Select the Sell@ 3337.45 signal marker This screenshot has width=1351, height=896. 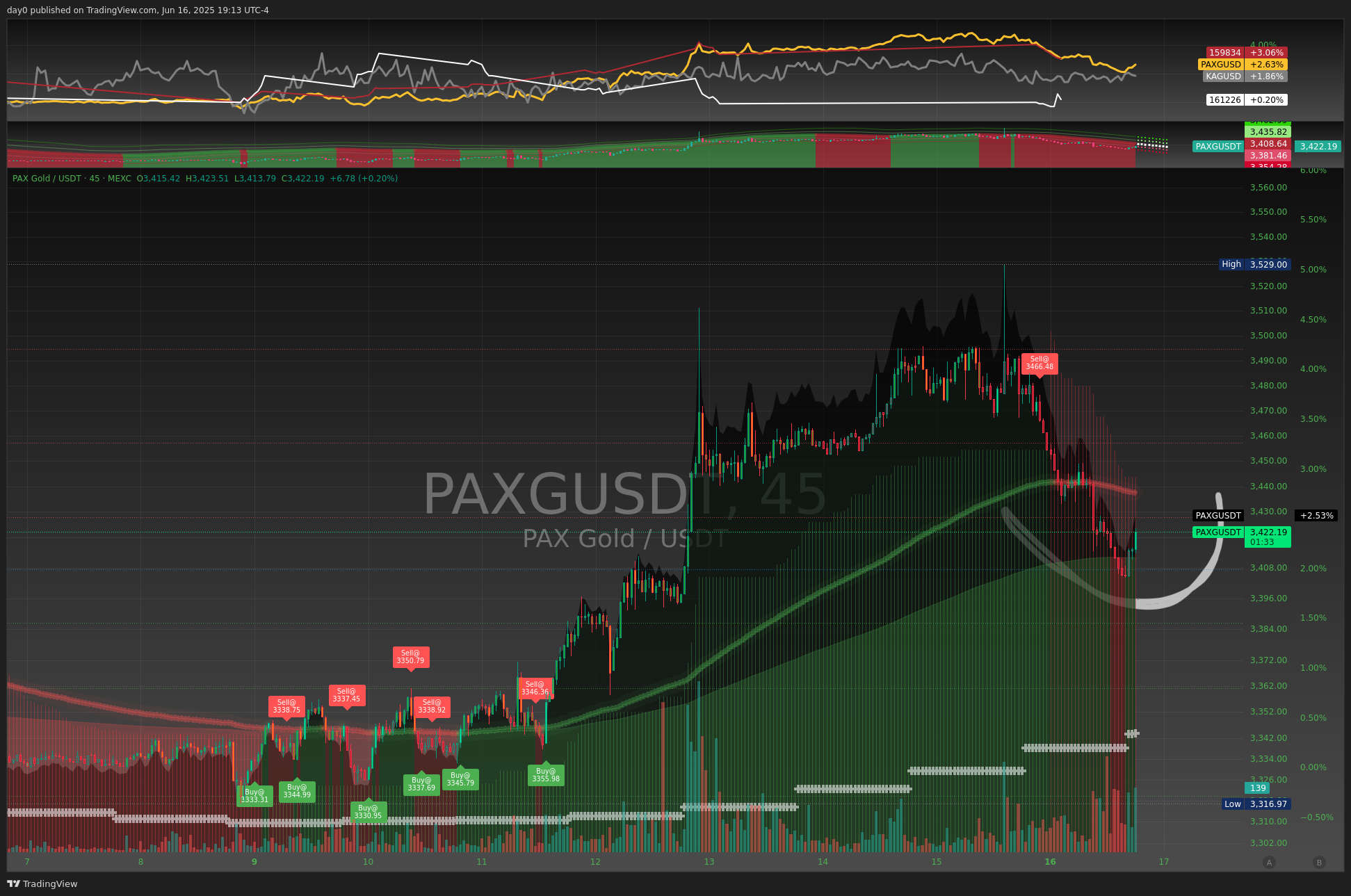tap(346, 695)
